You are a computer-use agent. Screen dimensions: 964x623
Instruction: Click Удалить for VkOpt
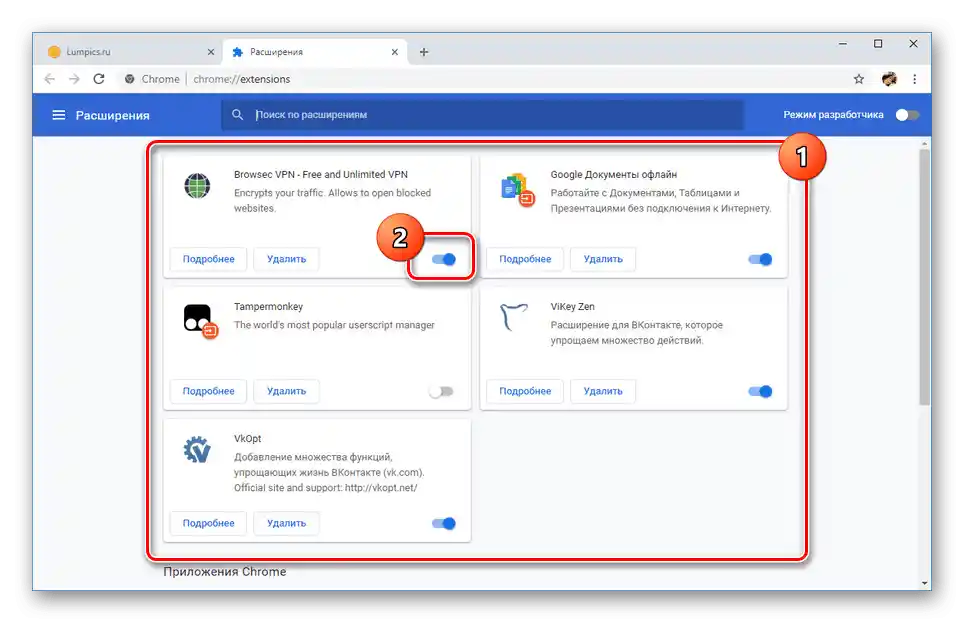286,523
